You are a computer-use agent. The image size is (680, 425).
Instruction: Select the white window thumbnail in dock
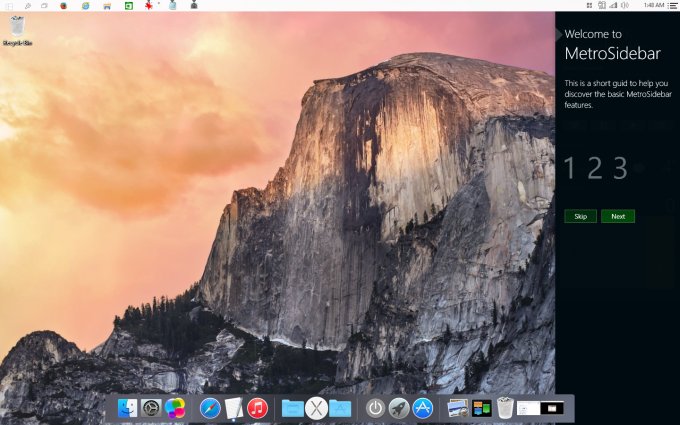(528, 408)
